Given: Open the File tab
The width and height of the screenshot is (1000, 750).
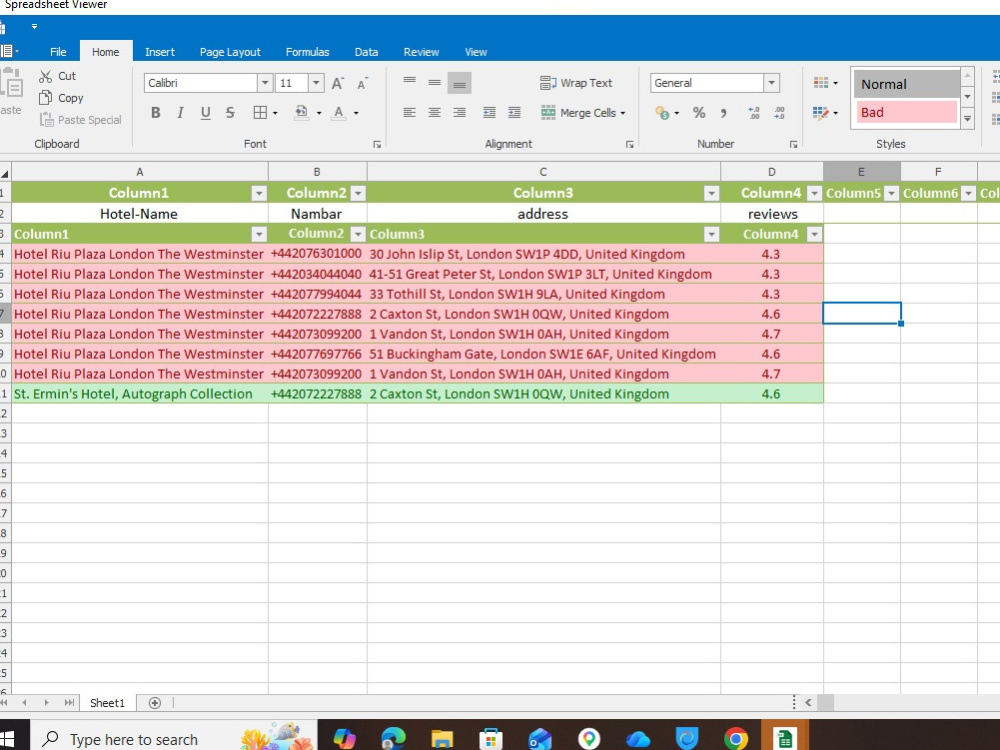Looking at the screenshot, I should (x=58, y=52).
